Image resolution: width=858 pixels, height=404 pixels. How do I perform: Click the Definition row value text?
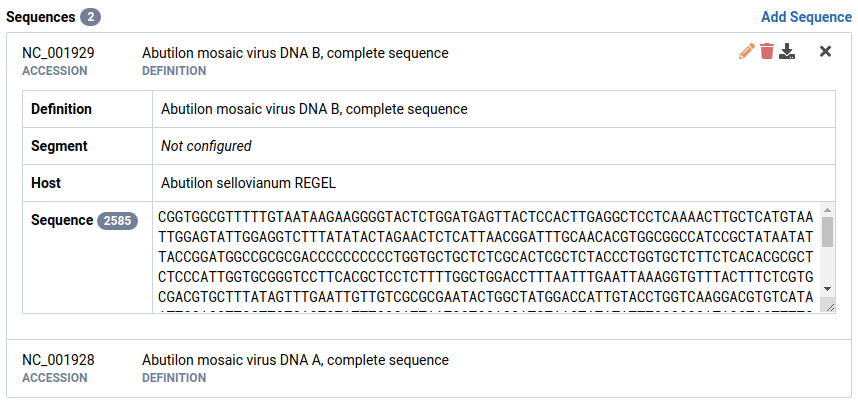[314, 109]
